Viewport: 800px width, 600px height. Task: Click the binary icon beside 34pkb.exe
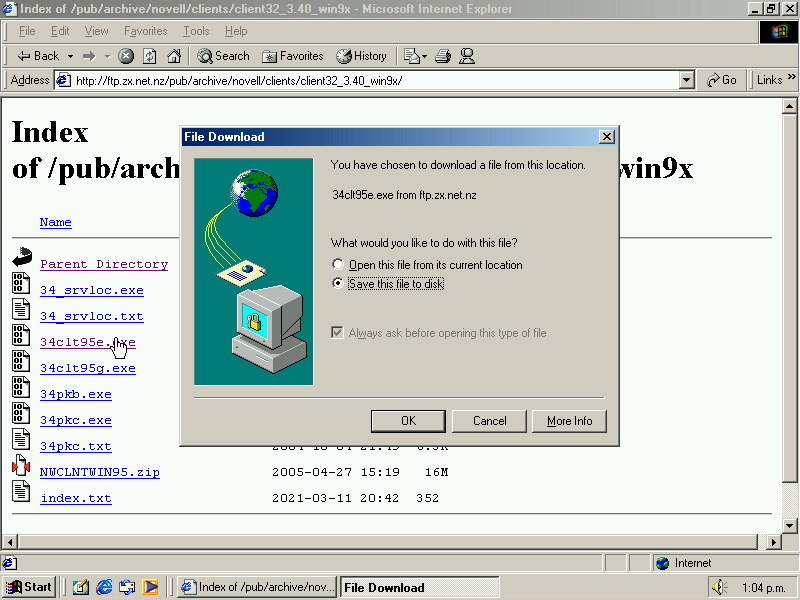coord(21,387)
